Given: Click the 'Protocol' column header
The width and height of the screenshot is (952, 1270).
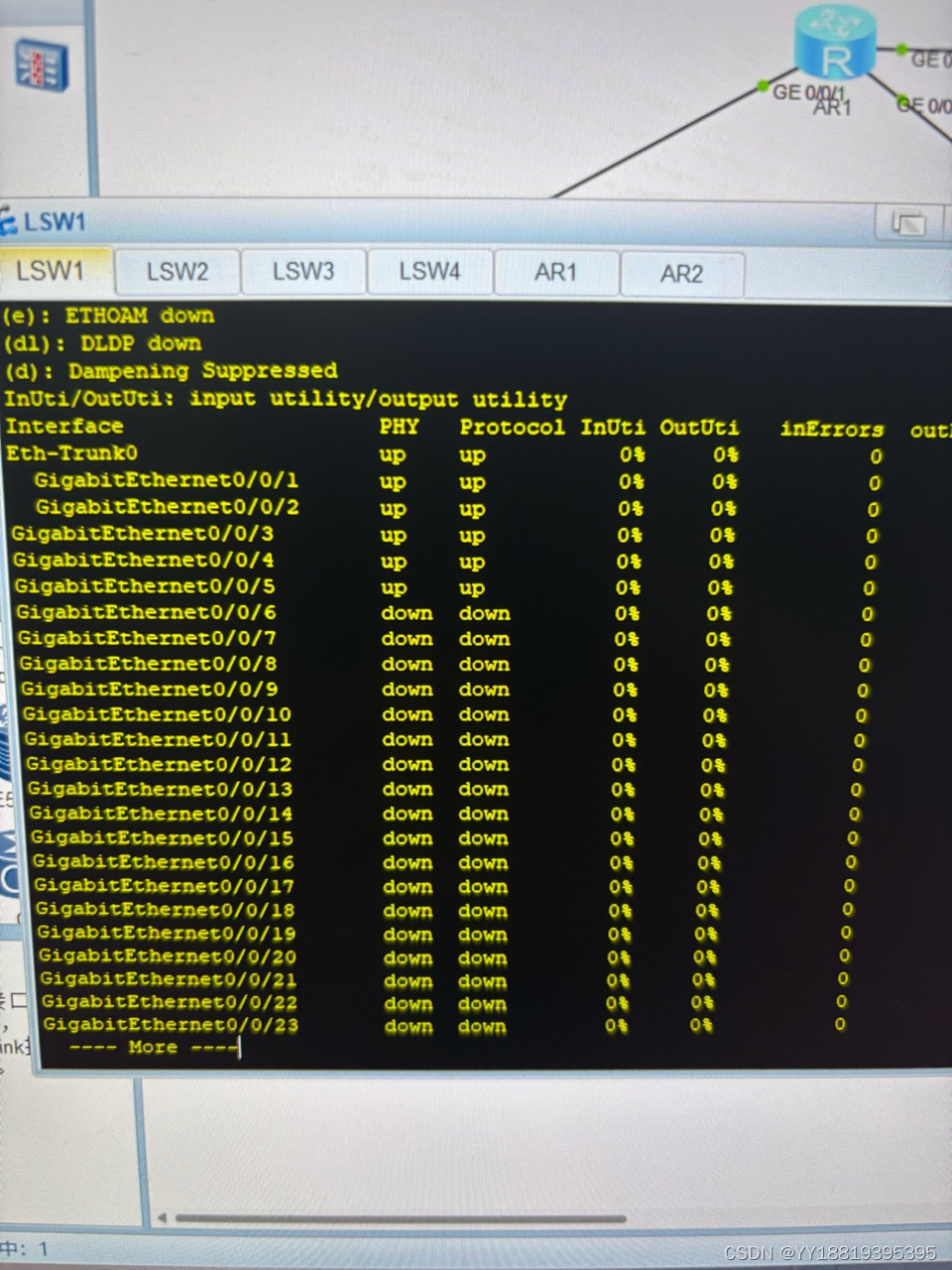Looking at the screenshot, I should pos(513,428).
